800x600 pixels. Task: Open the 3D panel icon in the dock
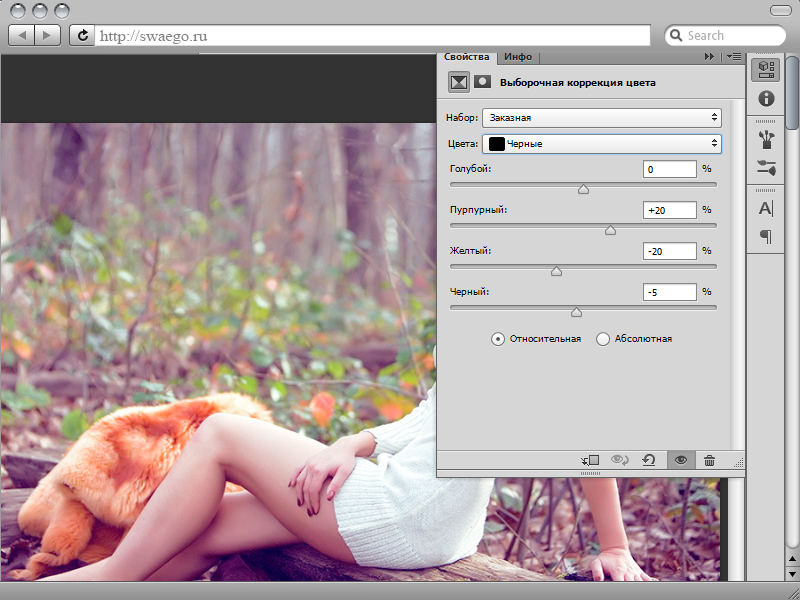(765, 69)
